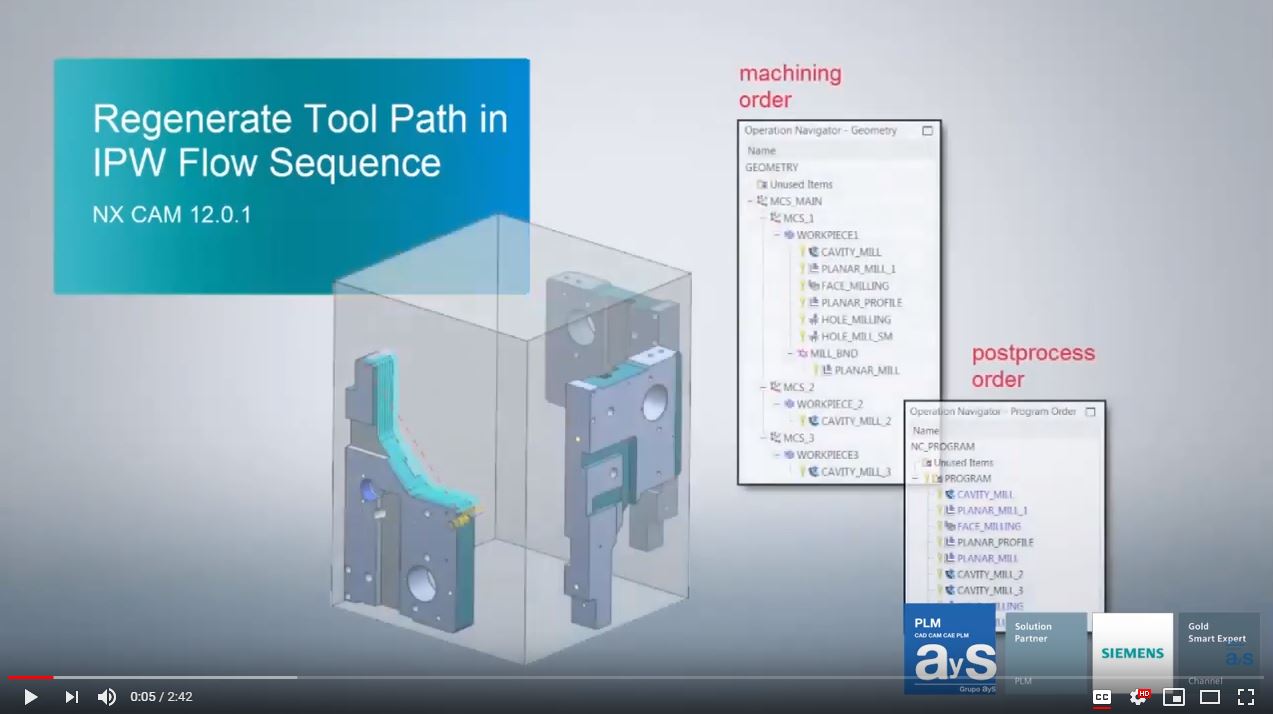
Task: Toggle closed captions (CC)
Action: 1102,697
